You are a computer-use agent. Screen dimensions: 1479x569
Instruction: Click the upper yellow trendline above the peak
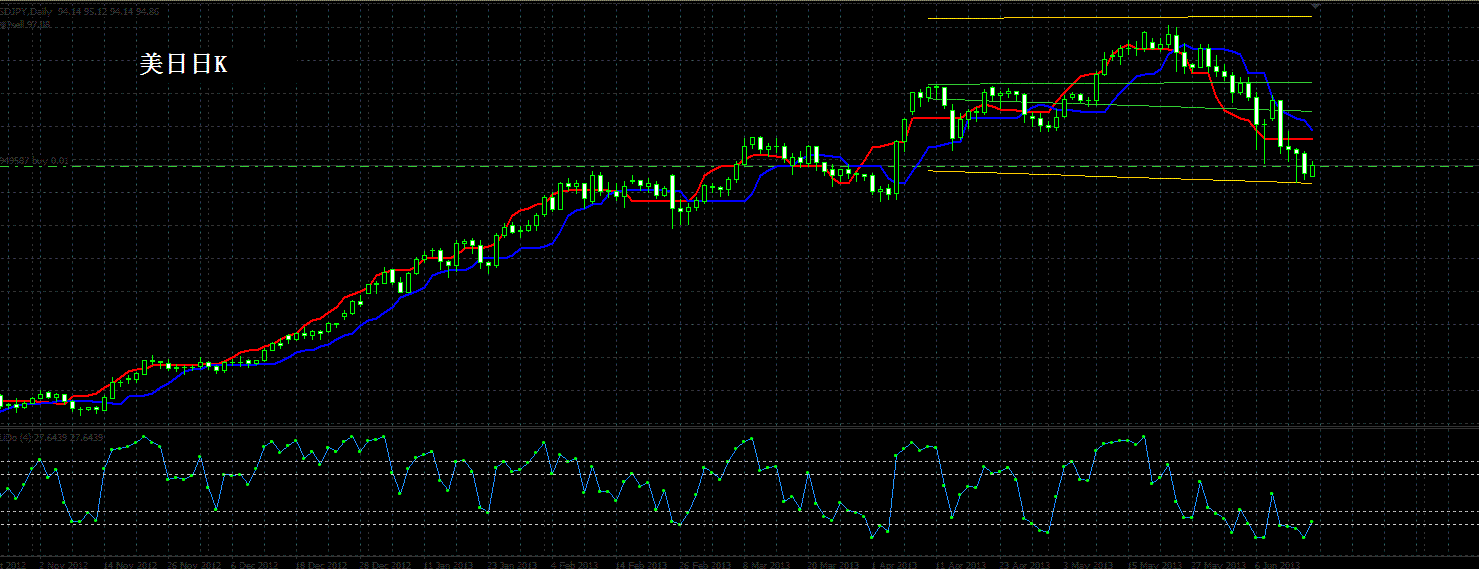click(x=1119, y=17)
